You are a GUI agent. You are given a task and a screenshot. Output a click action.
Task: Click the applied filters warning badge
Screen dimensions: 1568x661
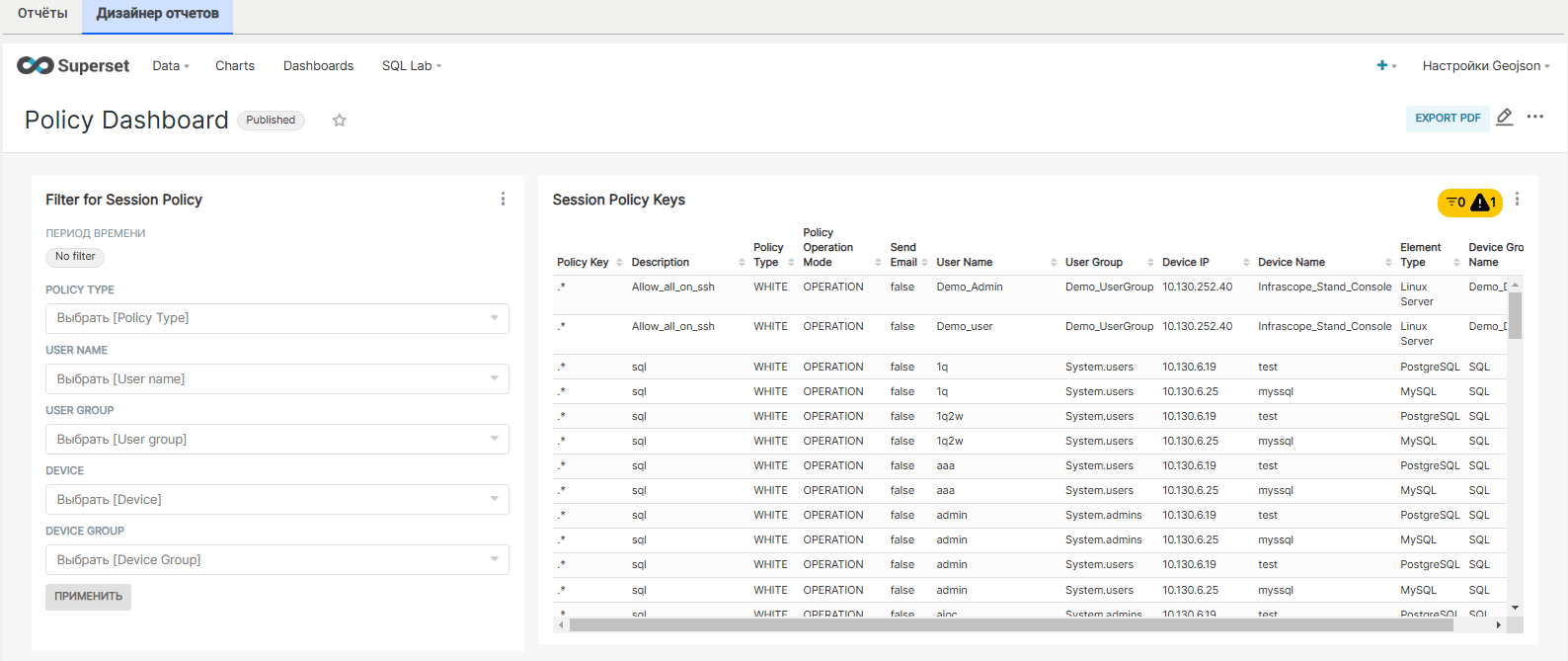tap(1470, 203)
